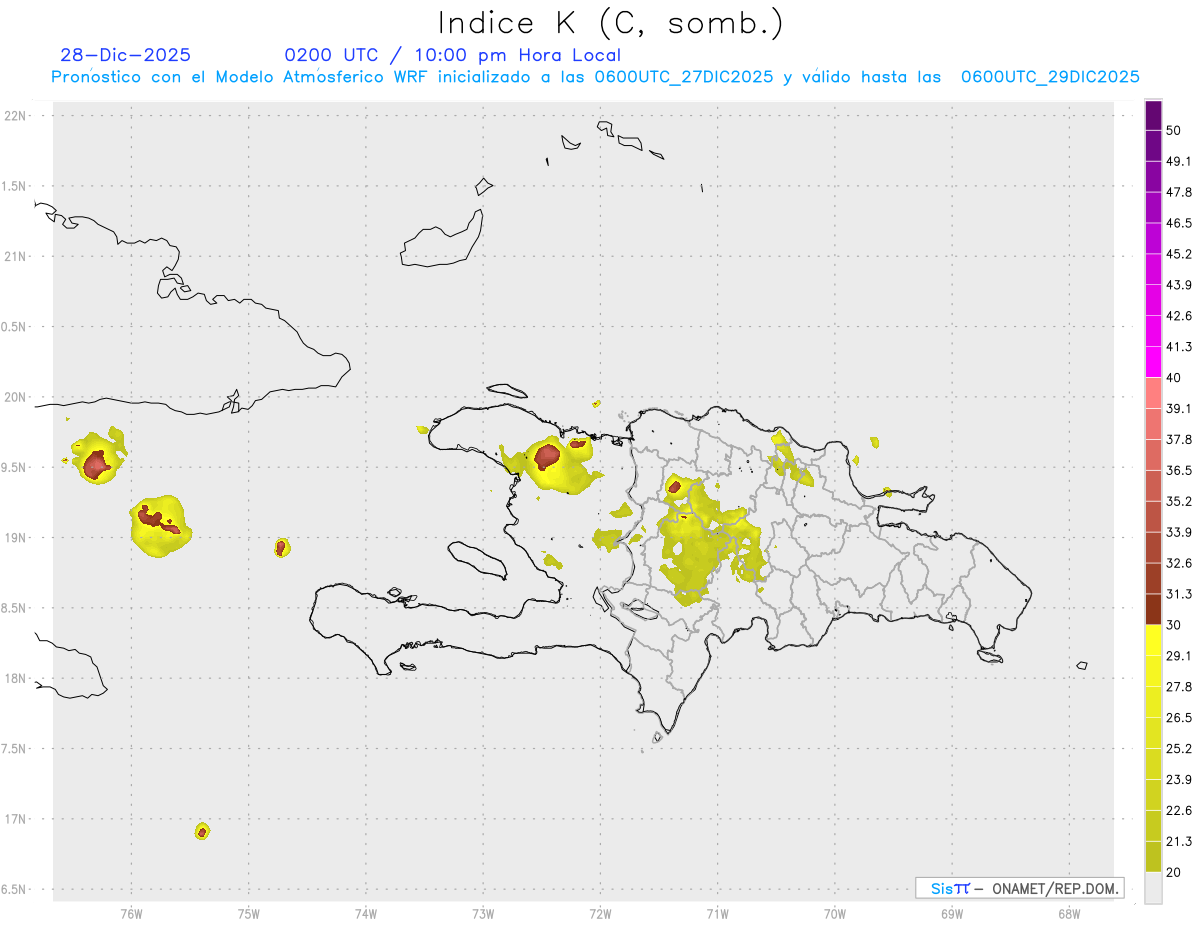Click the map title "Indice K (C, somb.)"

[610, 23]
